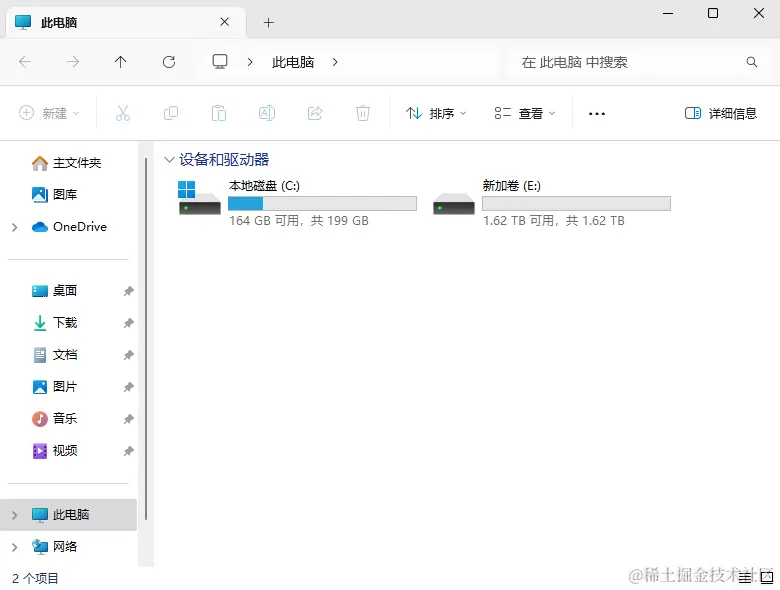Image resolution: width=780 pixels, height=590 pixels.
Task: Switch to details list view in the status bar
Action: [x=745, y=578]
